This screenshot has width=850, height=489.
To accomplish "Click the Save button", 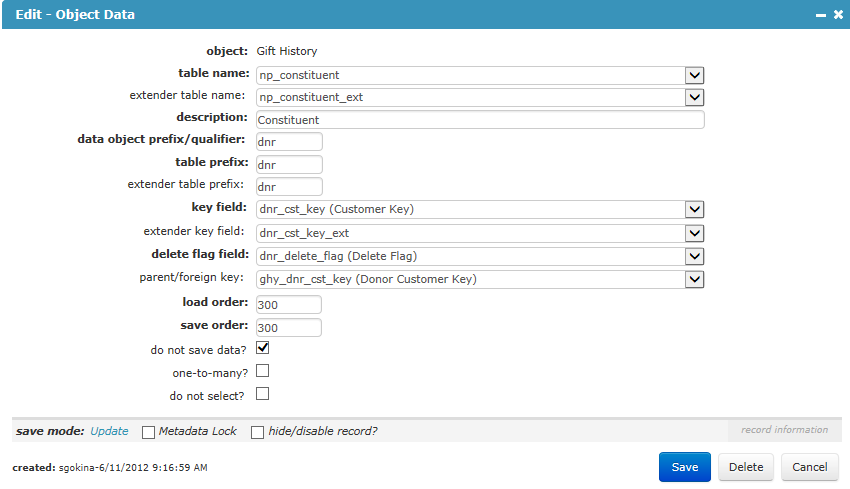I will [x=685, y=467].
